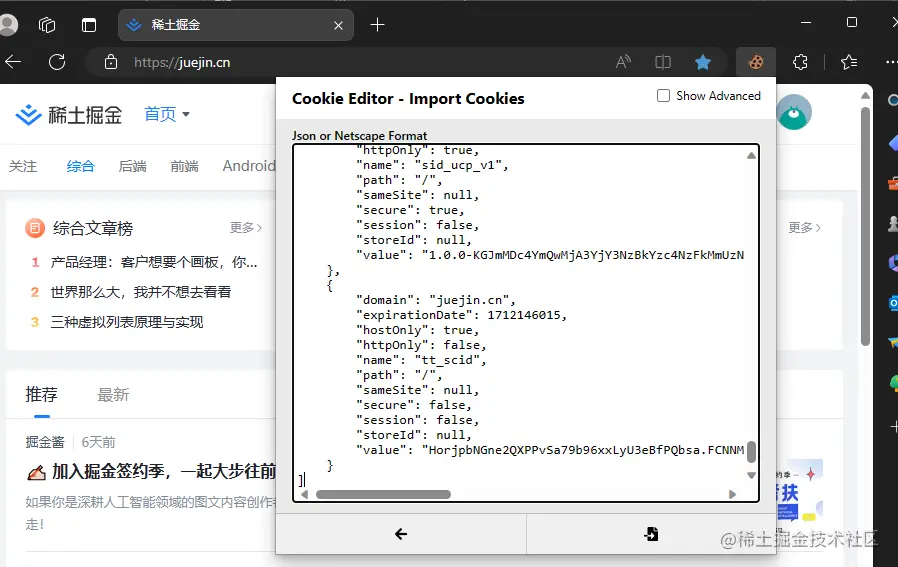Click the horizontal scroll left arrow
Viewport: 898px width, 567px height.
[304, 494]
